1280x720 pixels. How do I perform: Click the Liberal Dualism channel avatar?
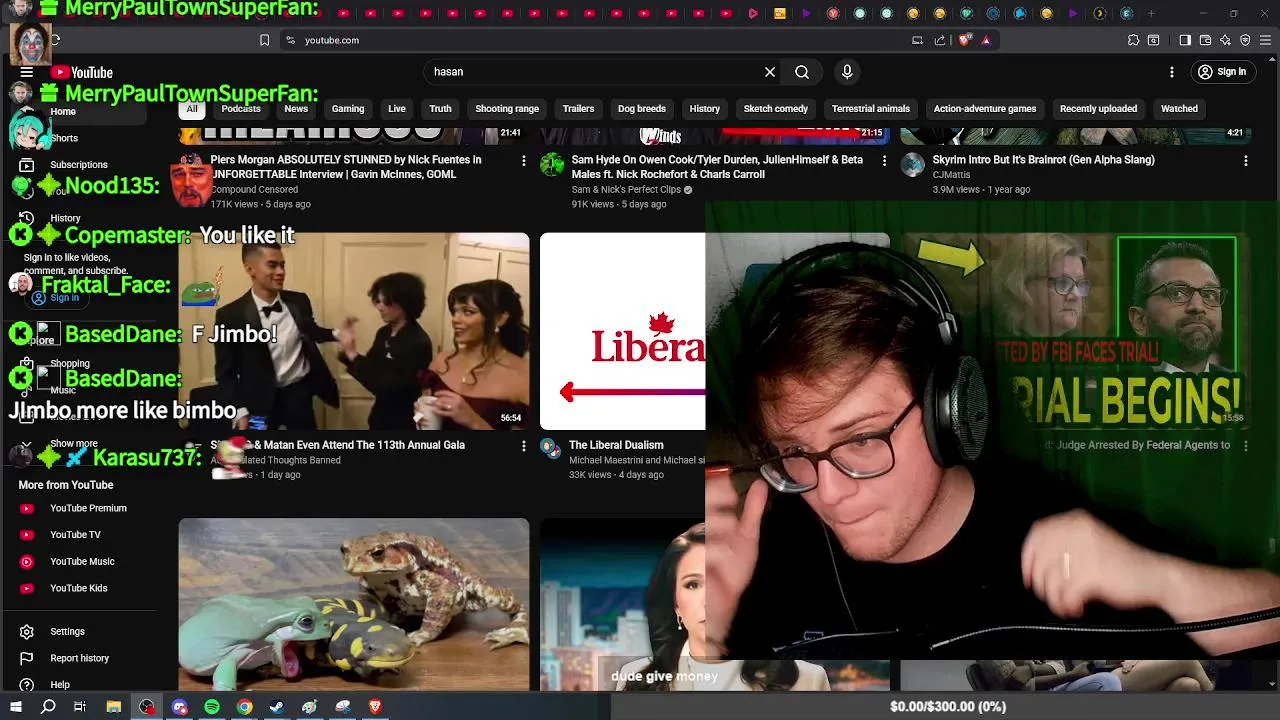(x=551, y=447)
